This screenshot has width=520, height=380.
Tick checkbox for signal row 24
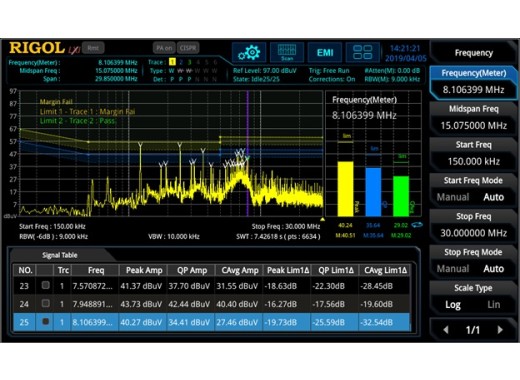(x=46, y=303)
